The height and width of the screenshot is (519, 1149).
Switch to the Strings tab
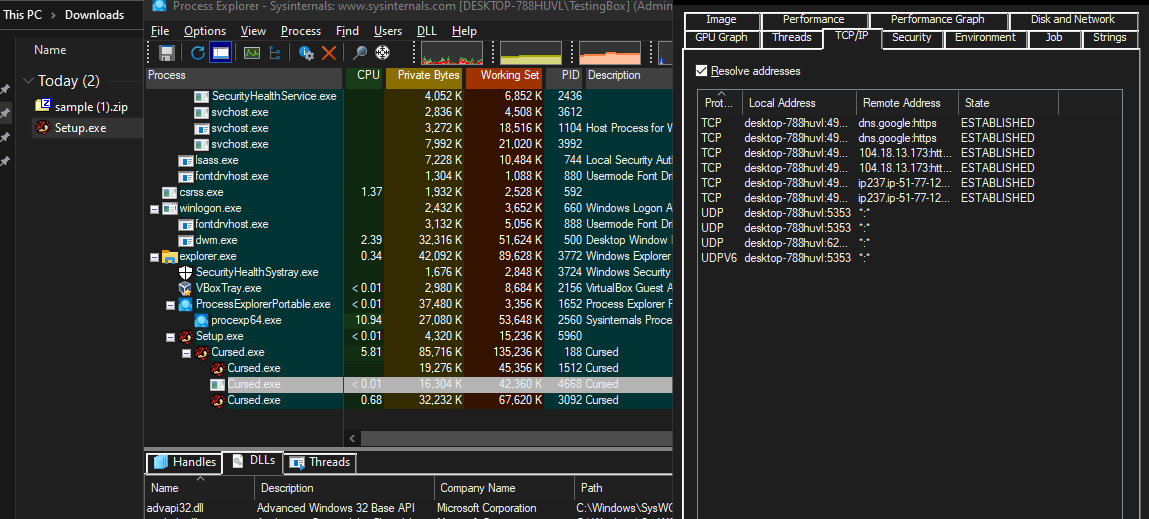tap(1109, 38)
